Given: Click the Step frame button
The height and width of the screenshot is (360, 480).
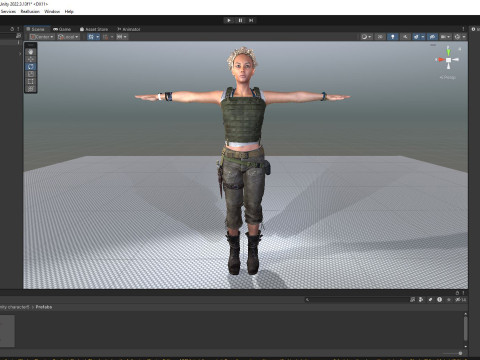Looking at the screenshot, I should 251,20.
